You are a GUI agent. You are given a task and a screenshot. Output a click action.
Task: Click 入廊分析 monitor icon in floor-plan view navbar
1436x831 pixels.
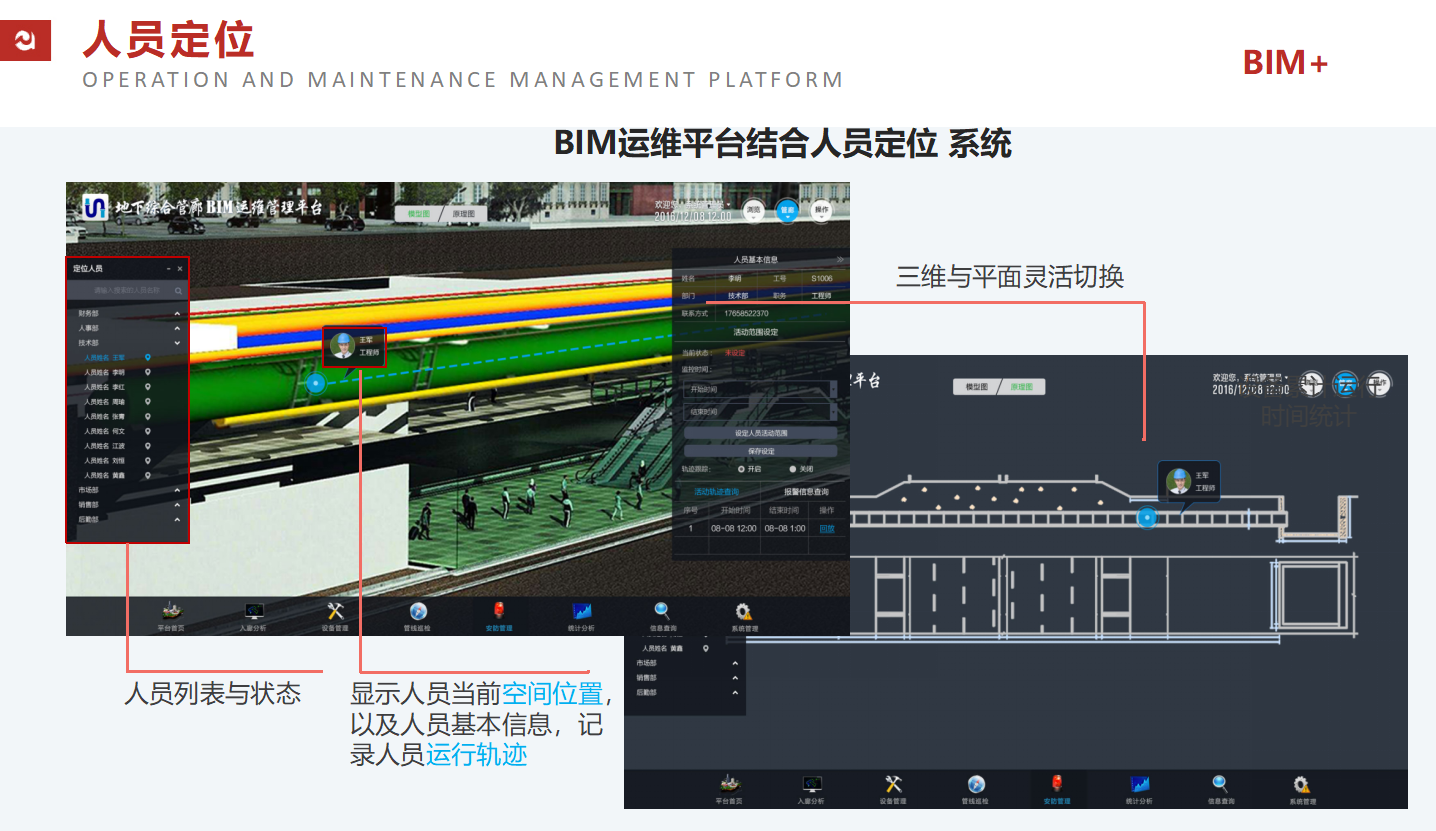pyautogui.click(x=811, y=786)
